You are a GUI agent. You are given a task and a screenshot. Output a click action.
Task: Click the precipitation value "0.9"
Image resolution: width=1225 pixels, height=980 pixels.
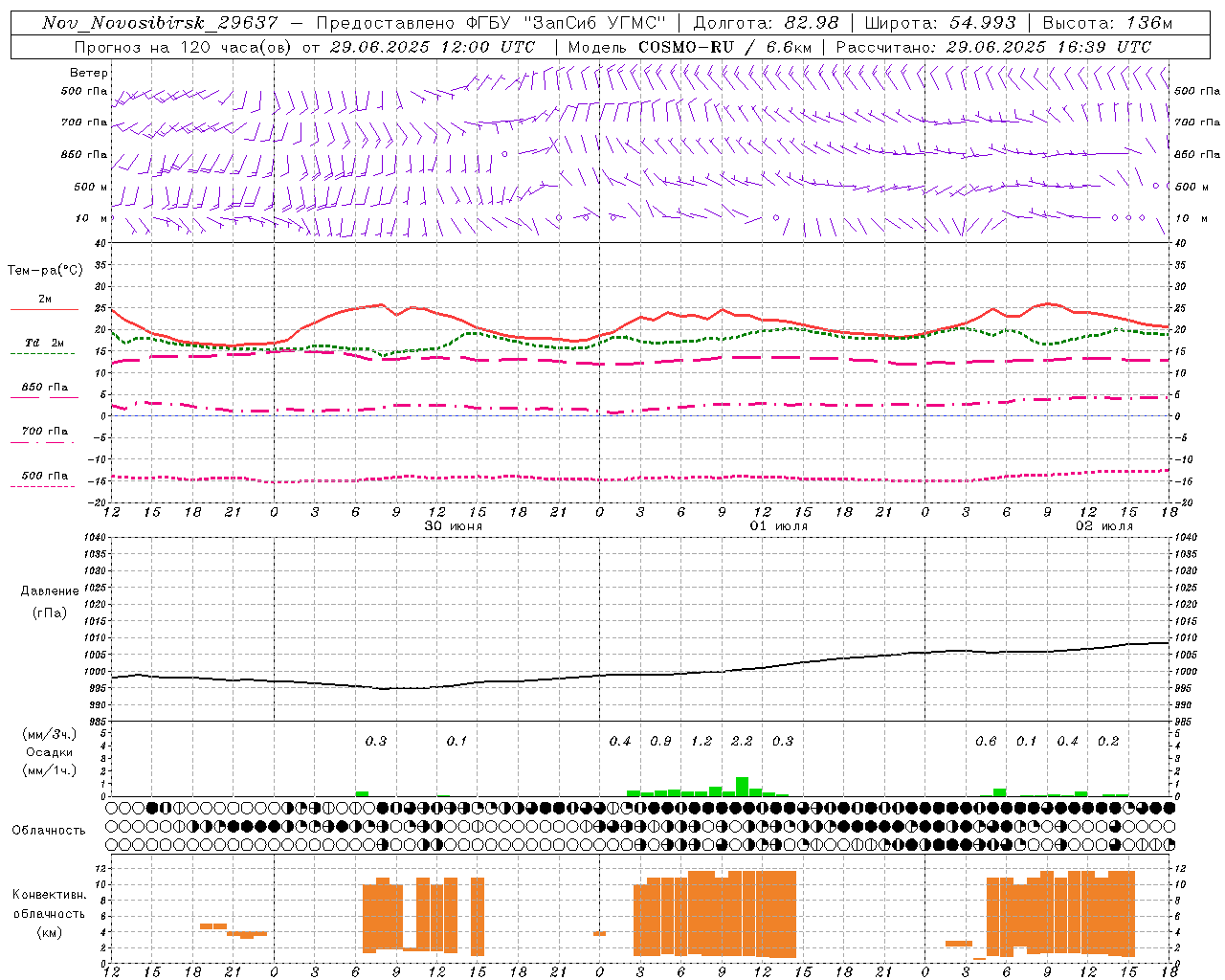click(660, 741)
